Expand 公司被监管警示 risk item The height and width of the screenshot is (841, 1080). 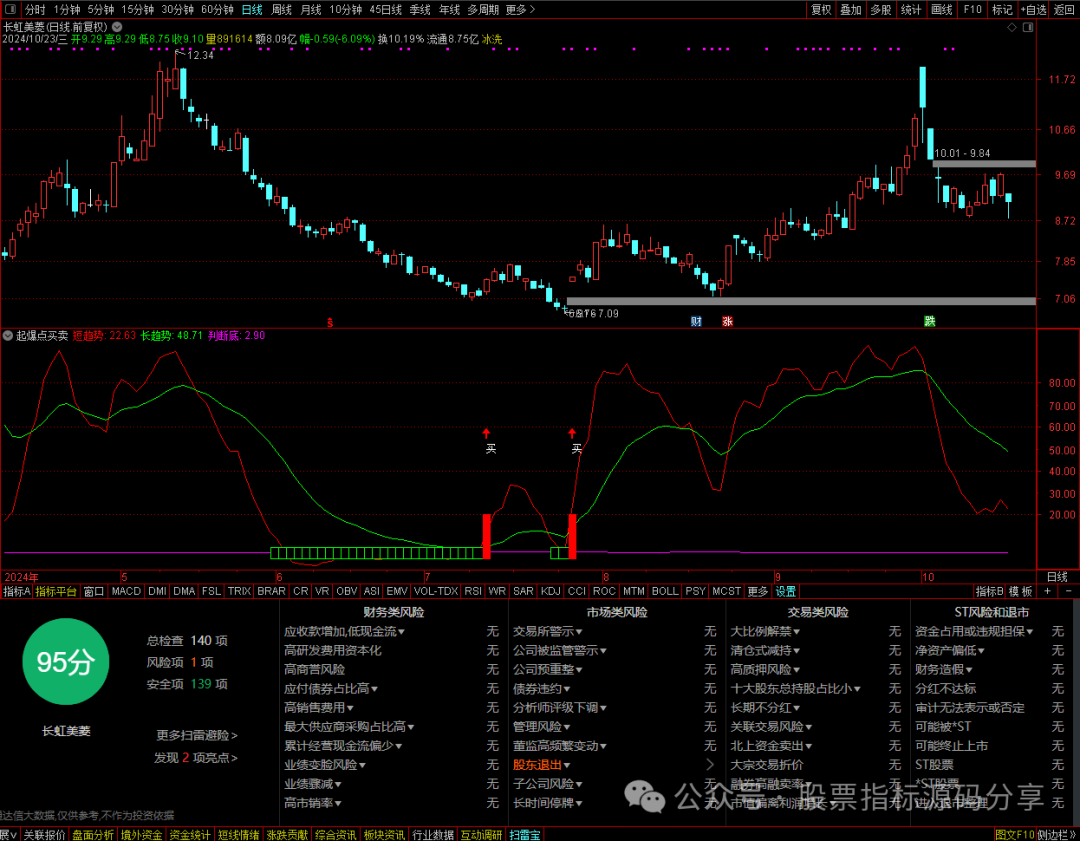coord(560,650)
